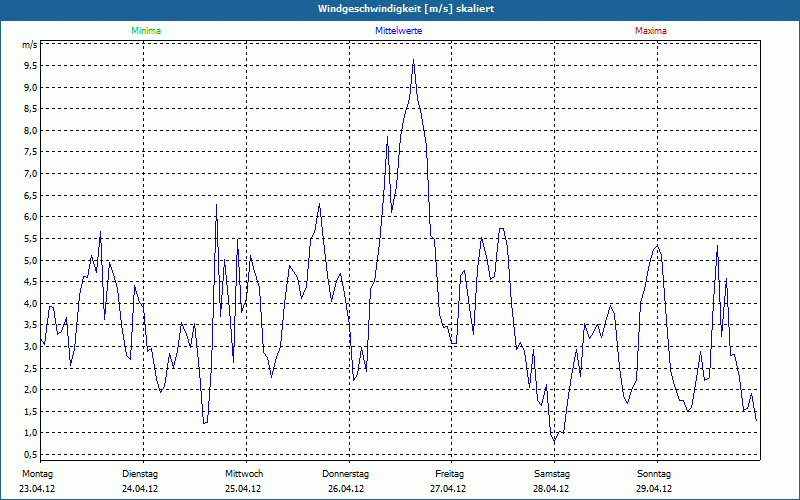This screenshot has height=500, width=800.
Task: Click the m/s unit label on y-axis
Action: (30, 45)
